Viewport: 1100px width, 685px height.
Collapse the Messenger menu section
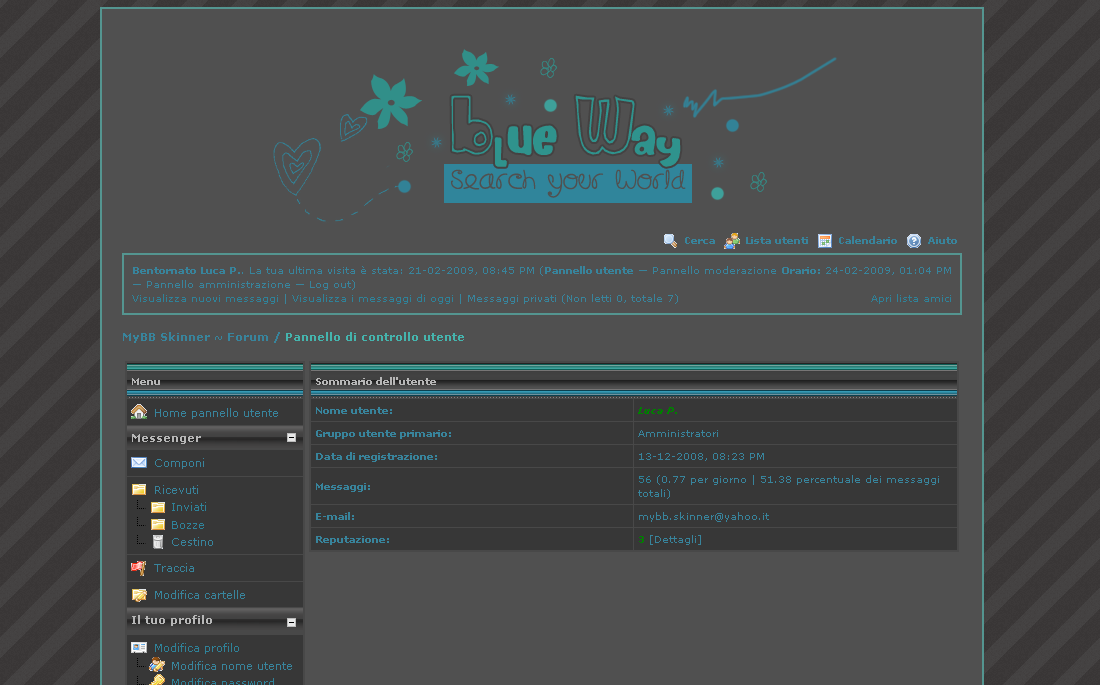coord(291,438)
